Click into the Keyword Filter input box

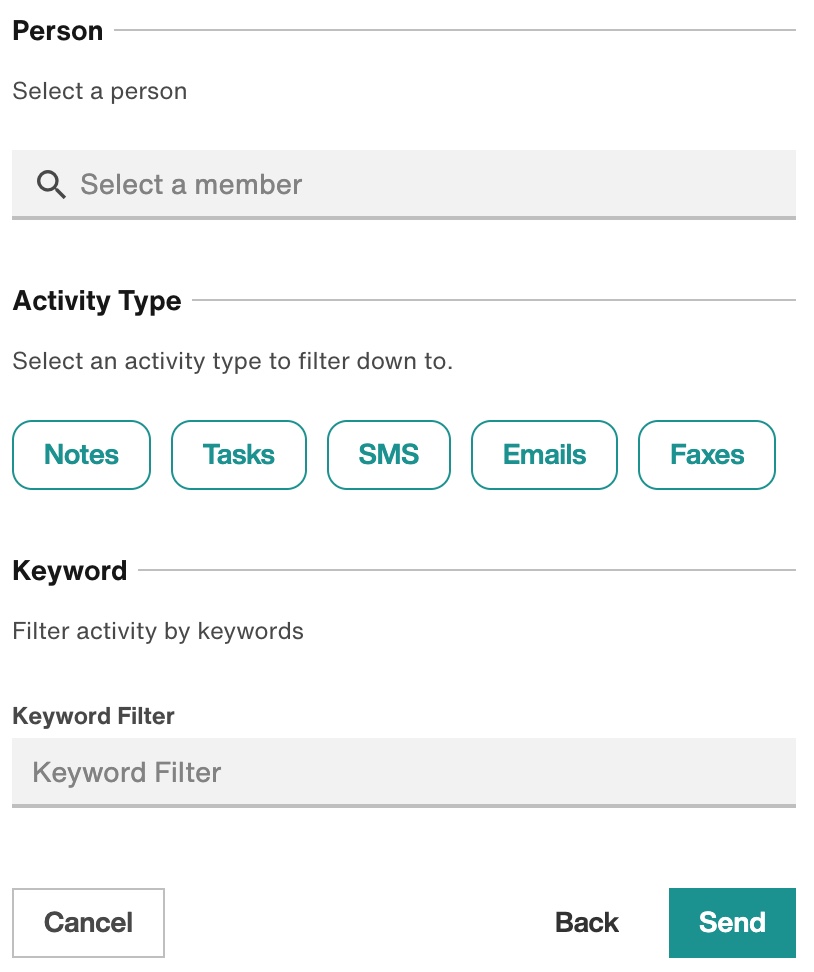pos(404,773)
